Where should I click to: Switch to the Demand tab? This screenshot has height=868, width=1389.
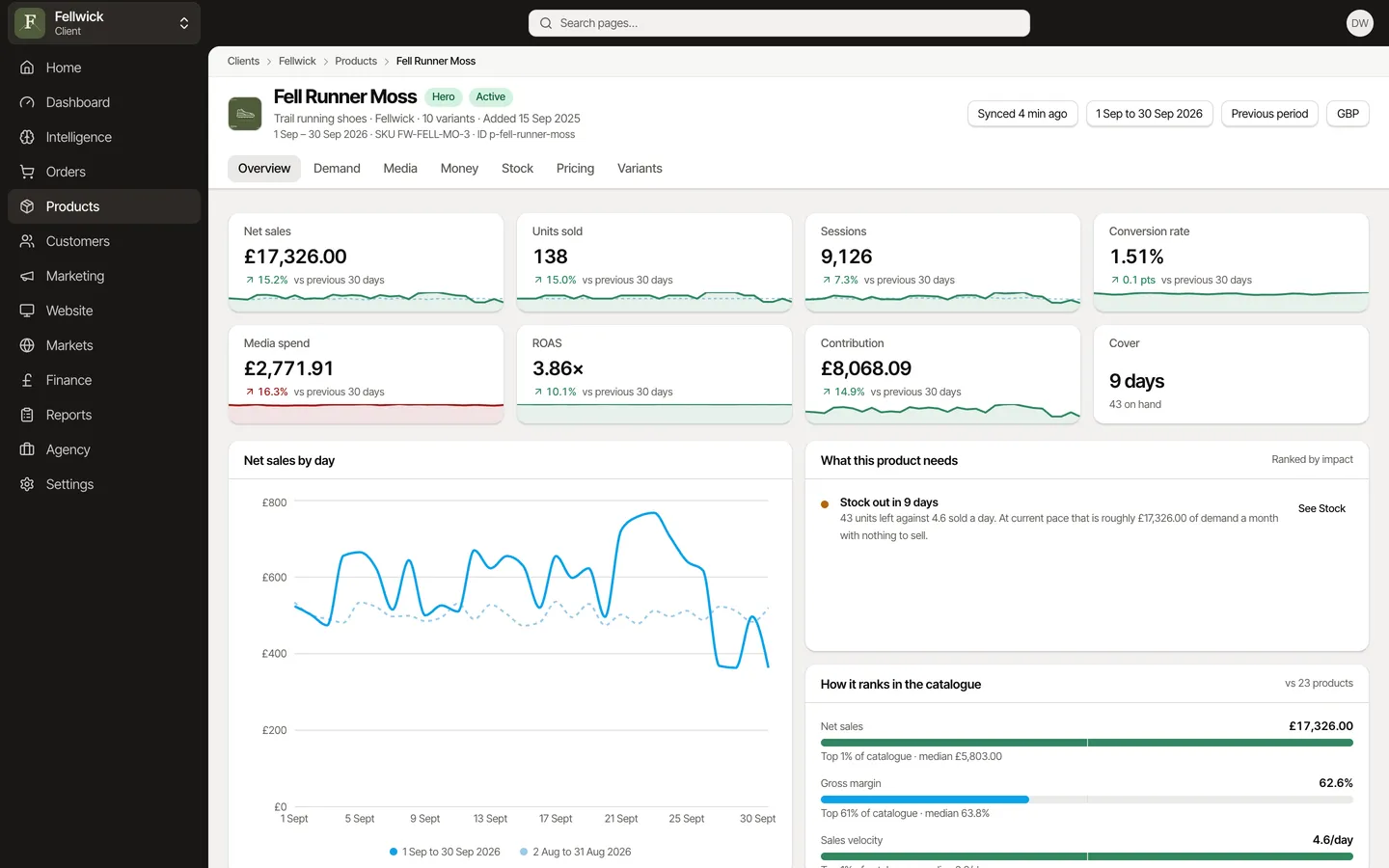click(337, 169)
